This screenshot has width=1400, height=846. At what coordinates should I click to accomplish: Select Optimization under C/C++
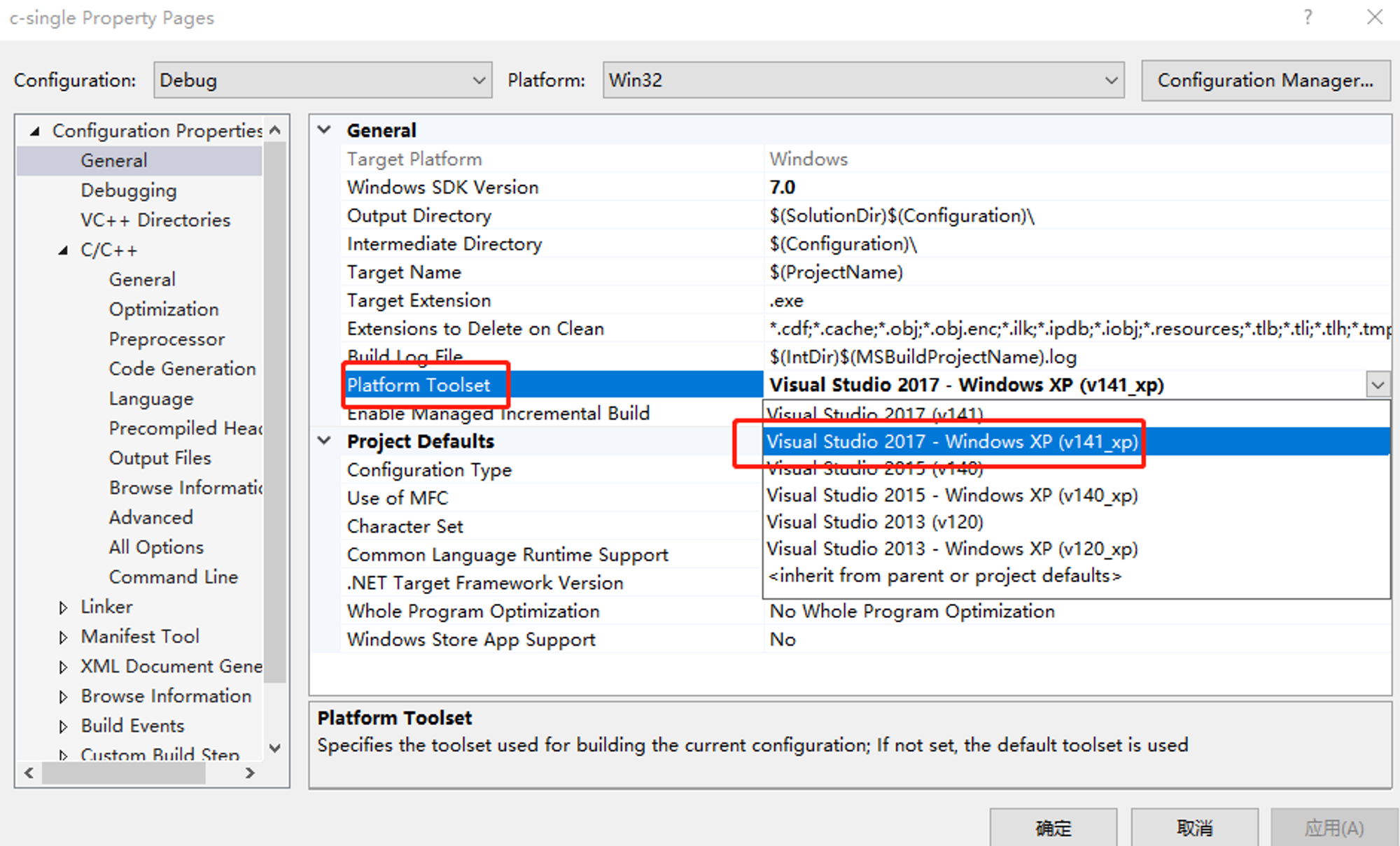click(164, 309)
